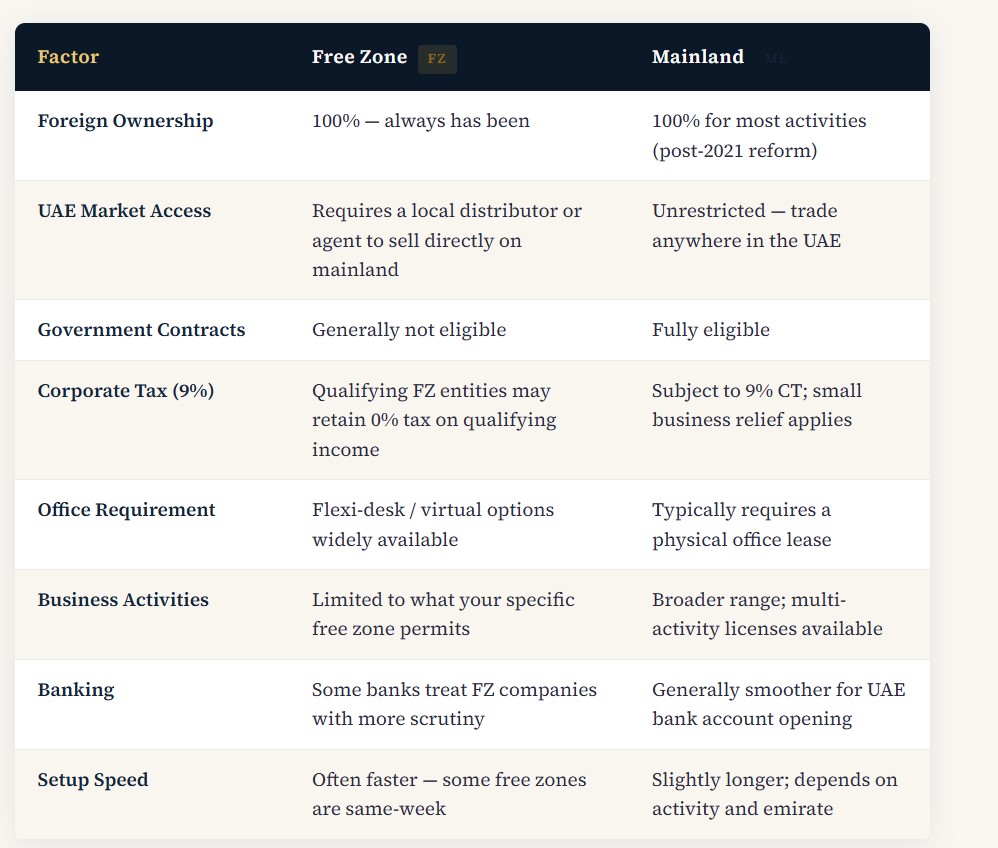Click the Corporate Tax (9%) row label
This screenshot has height=848, width=998.
click(x=125, y=391)
